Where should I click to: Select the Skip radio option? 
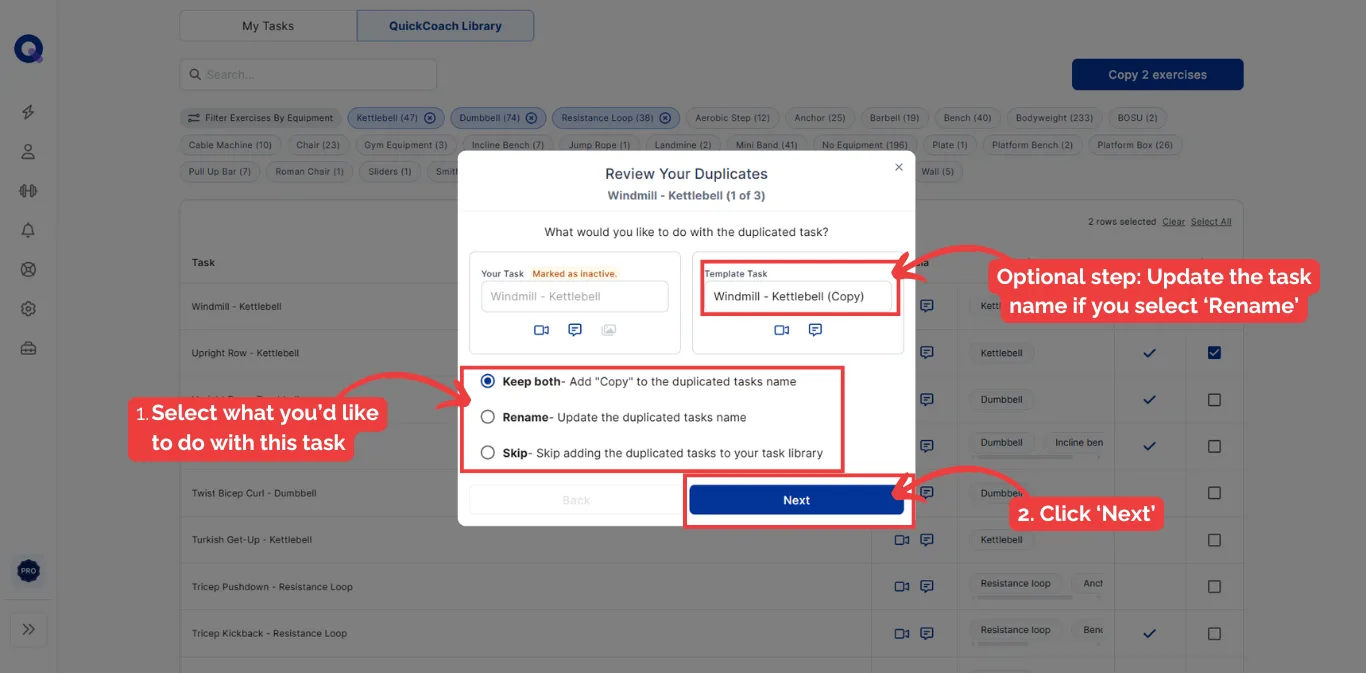pos(488,452)
